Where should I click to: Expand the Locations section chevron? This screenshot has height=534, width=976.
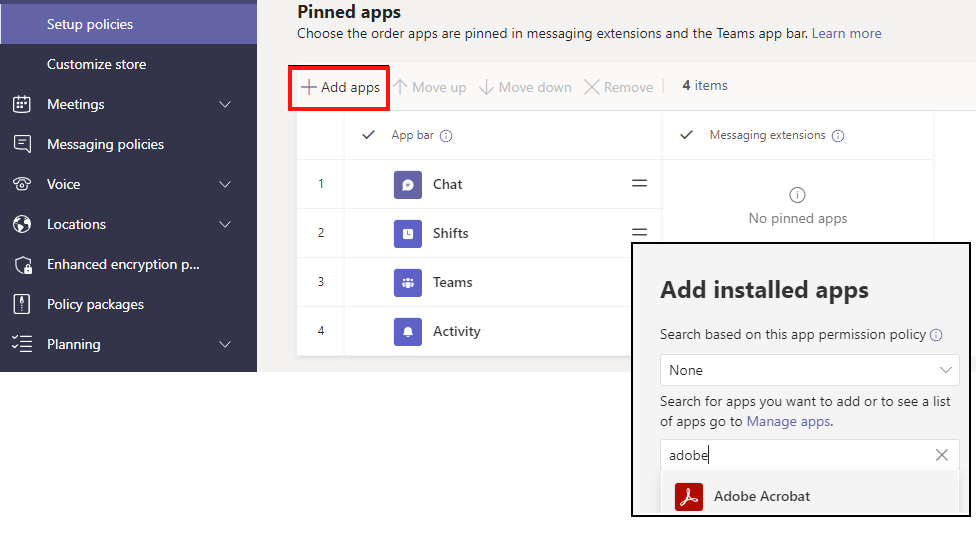coord(225,224)
